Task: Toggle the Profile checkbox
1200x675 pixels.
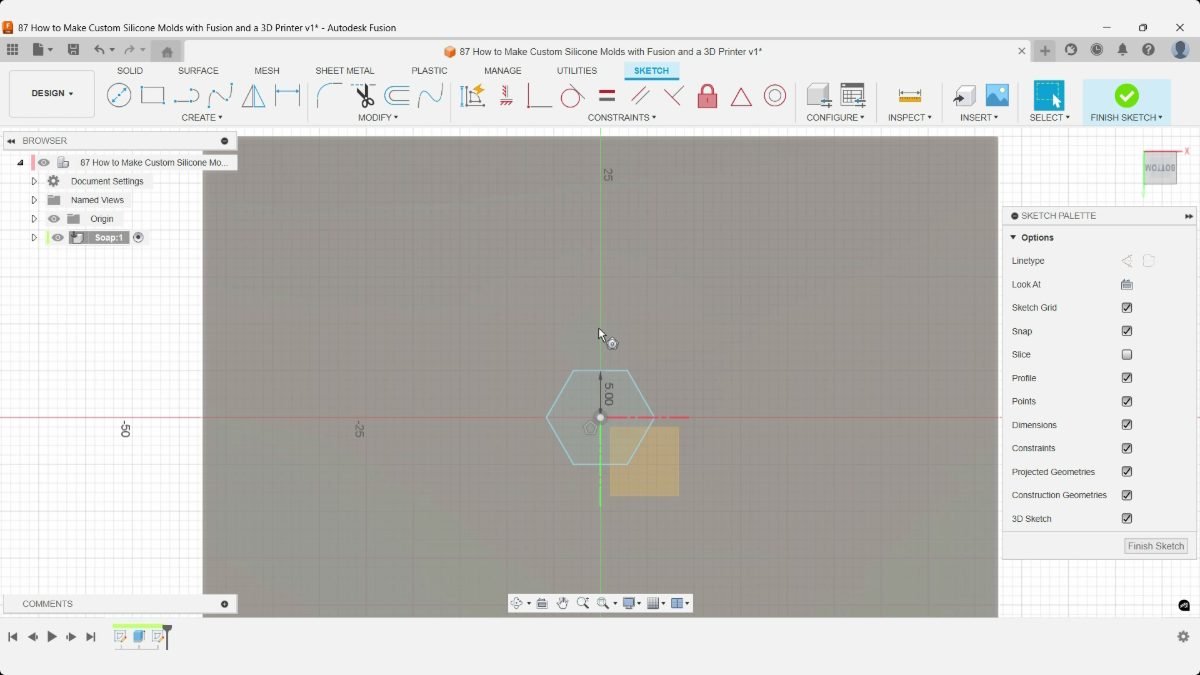Action: 1127,378
